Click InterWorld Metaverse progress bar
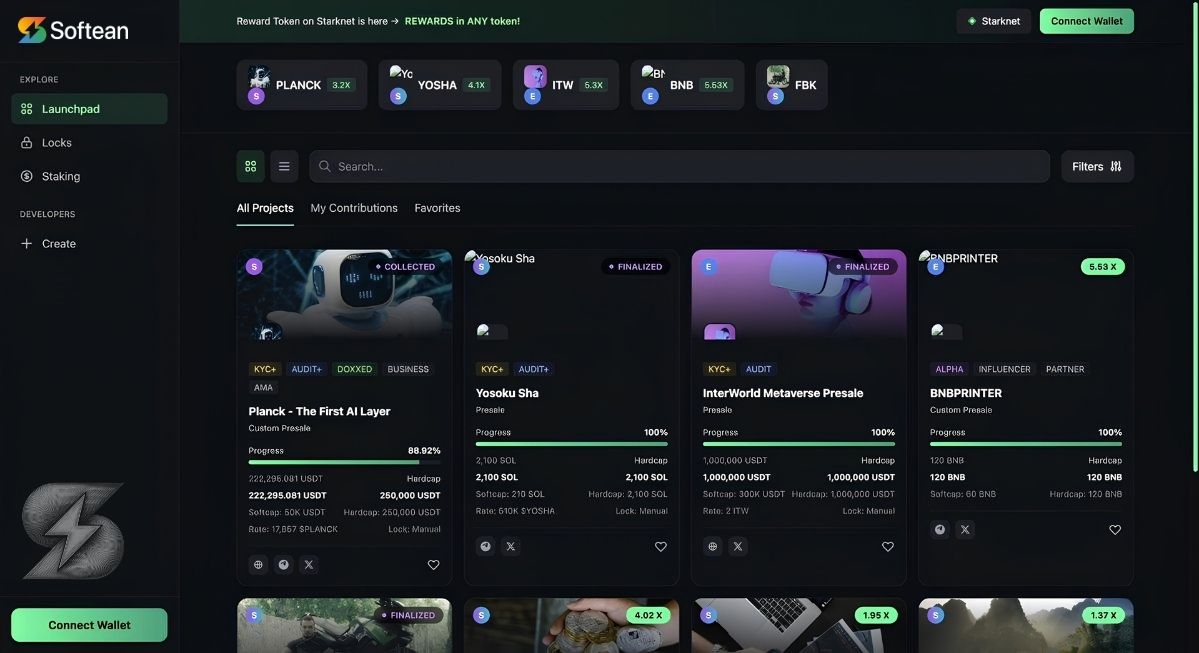 coord(798,443)
